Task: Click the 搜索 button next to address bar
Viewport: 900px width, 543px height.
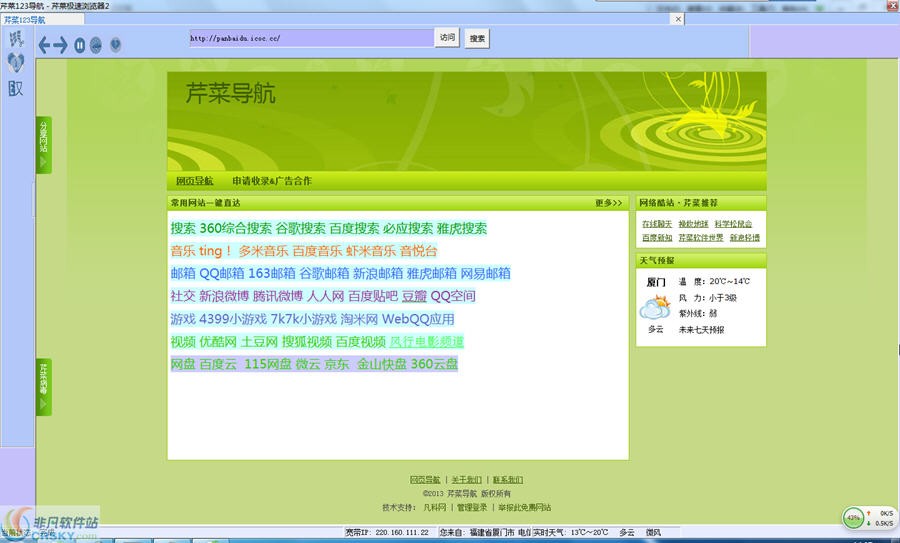Action: point(477,38)
